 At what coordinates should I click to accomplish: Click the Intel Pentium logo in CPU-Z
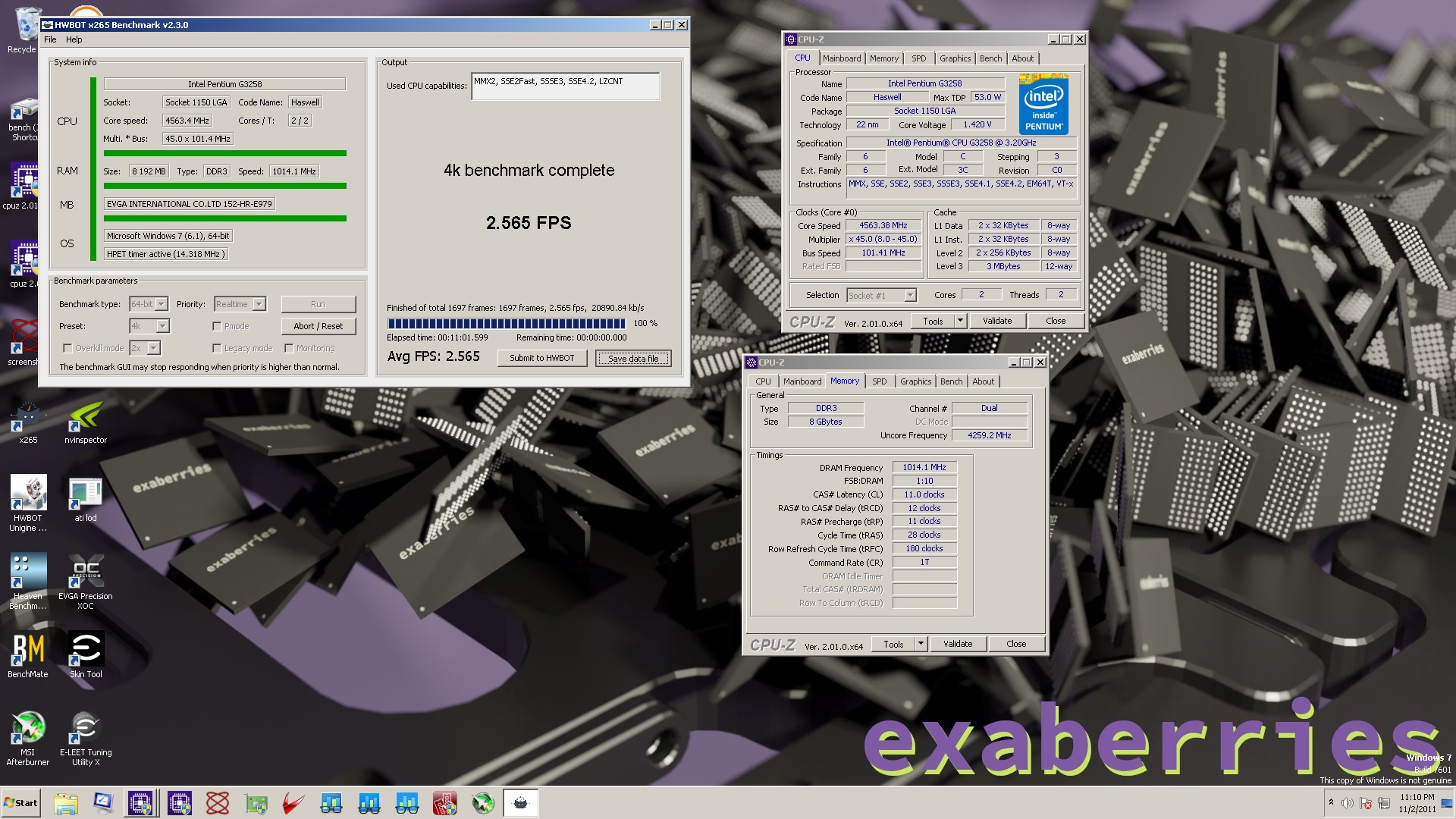pyautogui.click(x=1043, y=104)
